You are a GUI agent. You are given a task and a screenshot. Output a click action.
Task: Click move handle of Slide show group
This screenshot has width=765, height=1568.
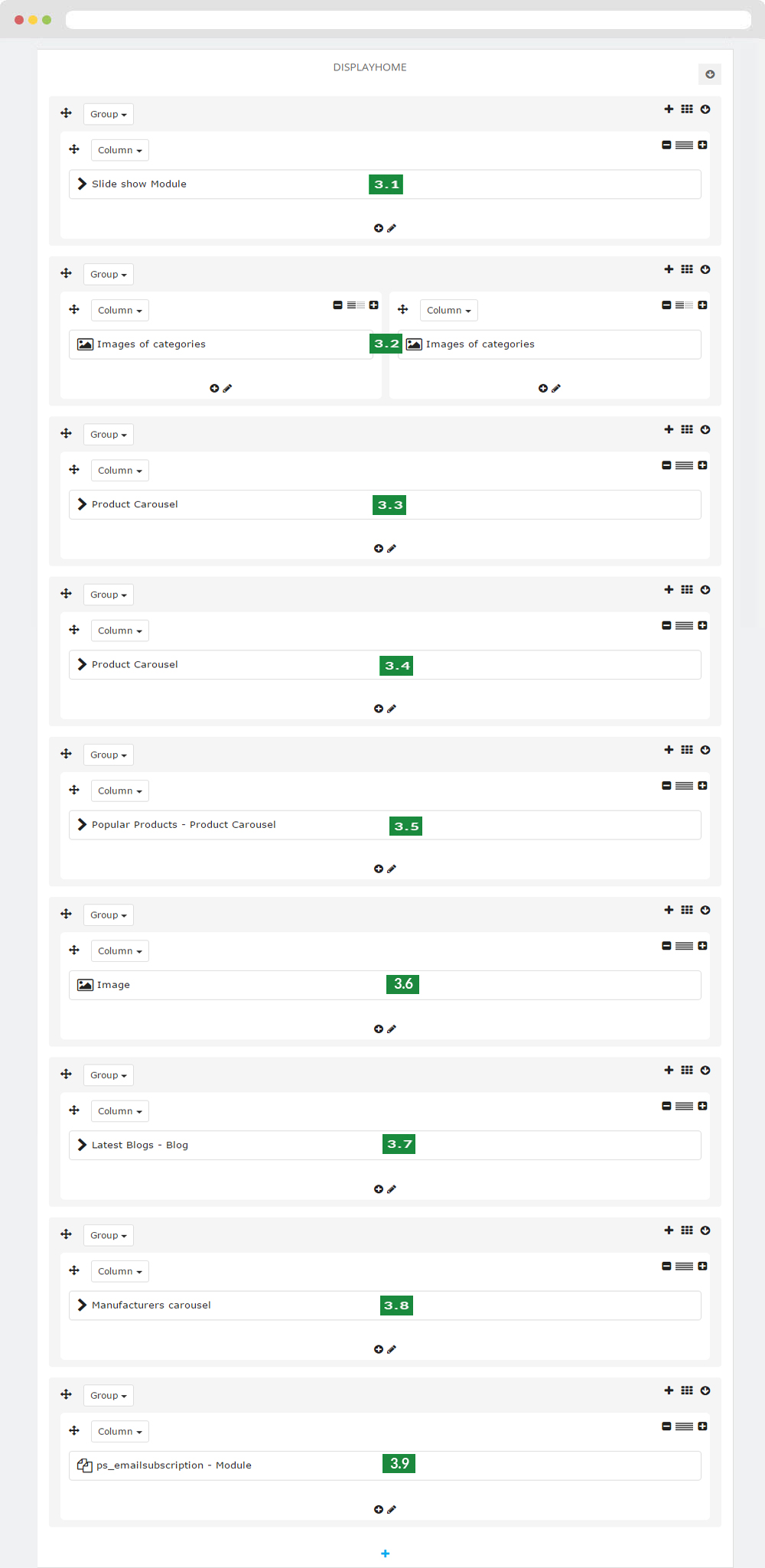tap(67, 113)
